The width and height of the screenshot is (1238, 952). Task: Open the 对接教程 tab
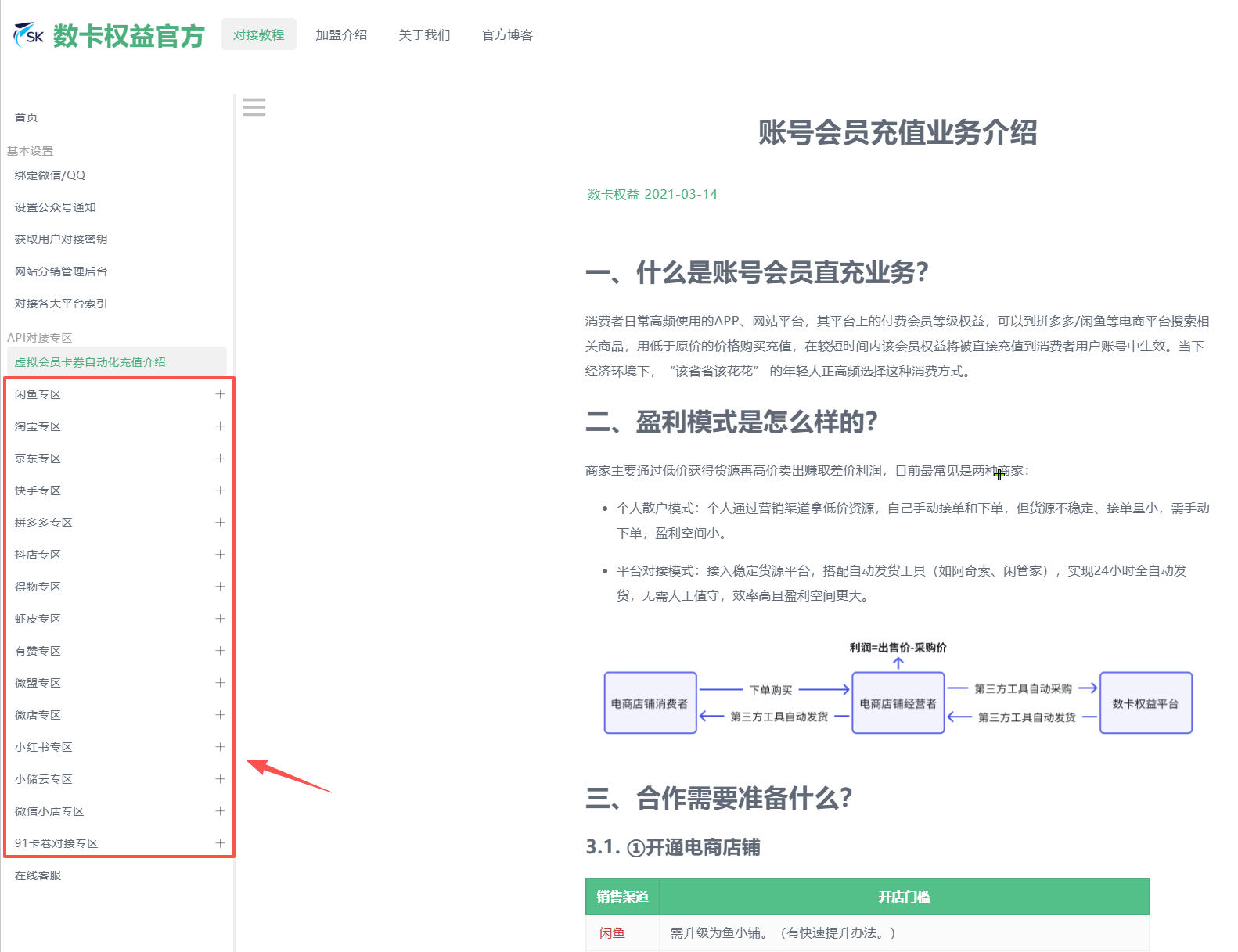click(x=259, y=34)
